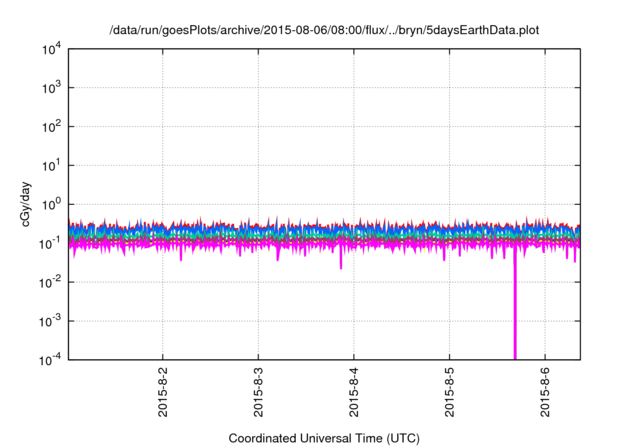Screen dimensions: 640x448
Task: Click the 2015-8-3 date label
Action: [258, 392]
